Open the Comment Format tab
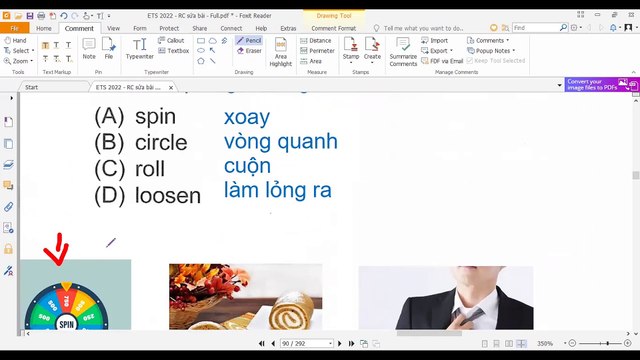 (333, 28)
